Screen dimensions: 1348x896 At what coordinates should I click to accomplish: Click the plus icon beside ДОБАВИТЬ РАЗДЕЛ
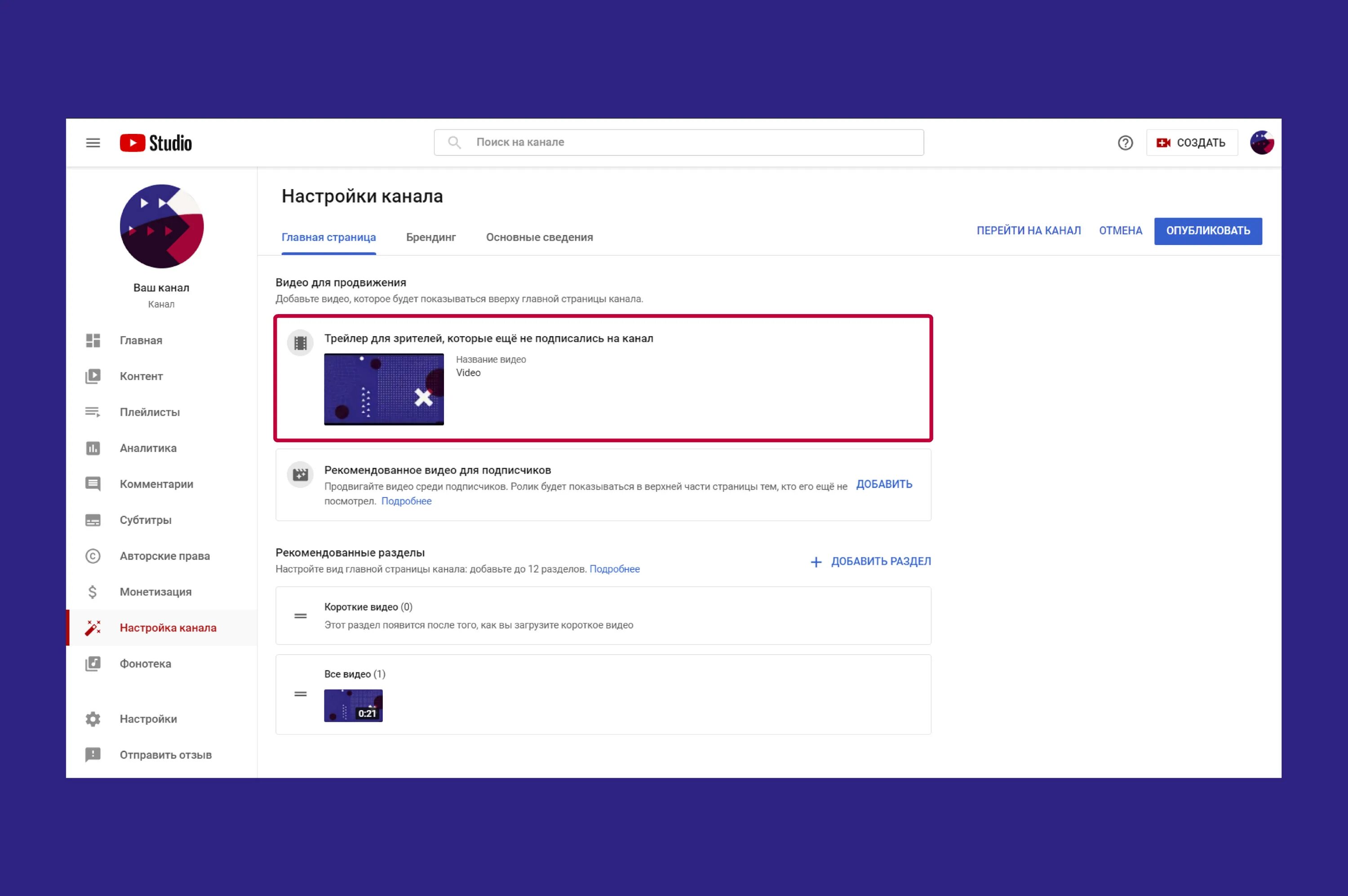pyautogui.click(x=816, y=562)
